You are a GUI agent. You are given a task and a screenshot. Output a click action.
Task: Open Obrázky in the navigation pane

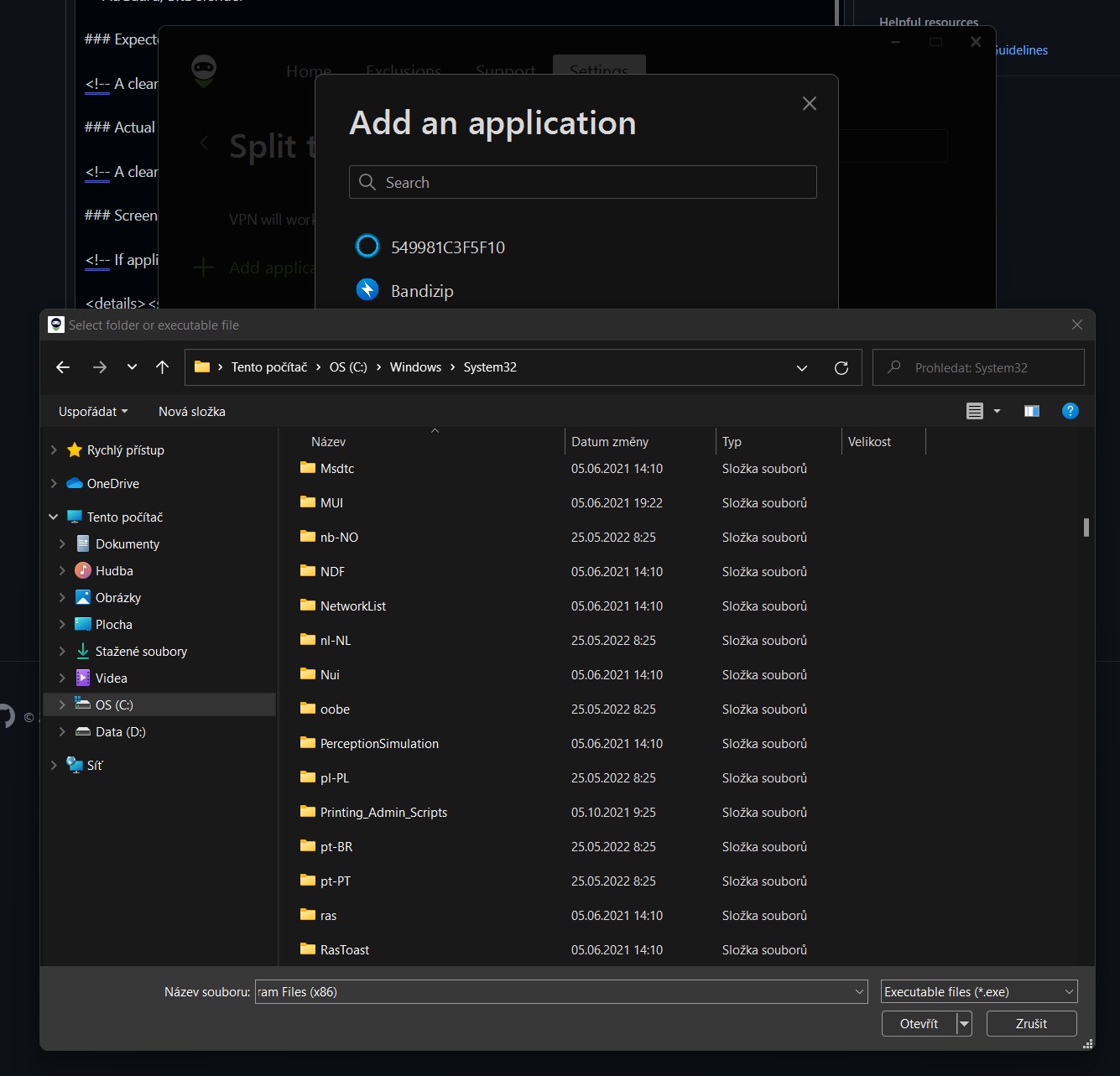click(118, 597)
